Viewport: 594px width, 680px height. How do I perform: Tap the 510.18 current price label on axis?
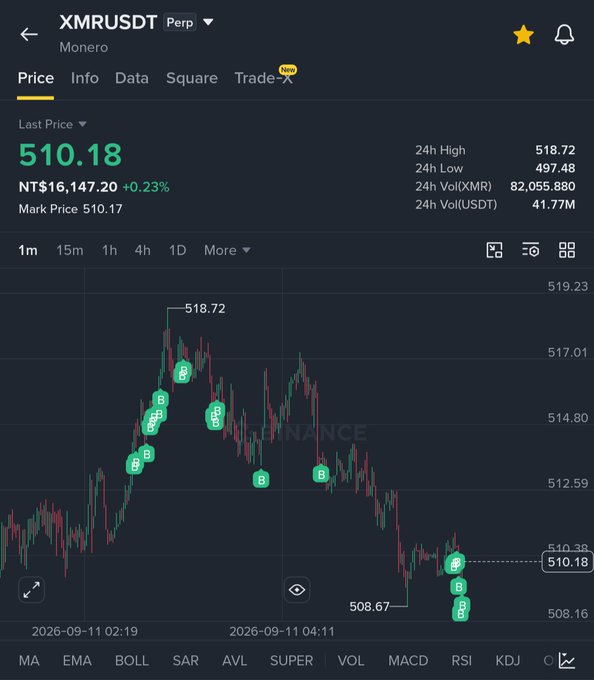[568, 562]
